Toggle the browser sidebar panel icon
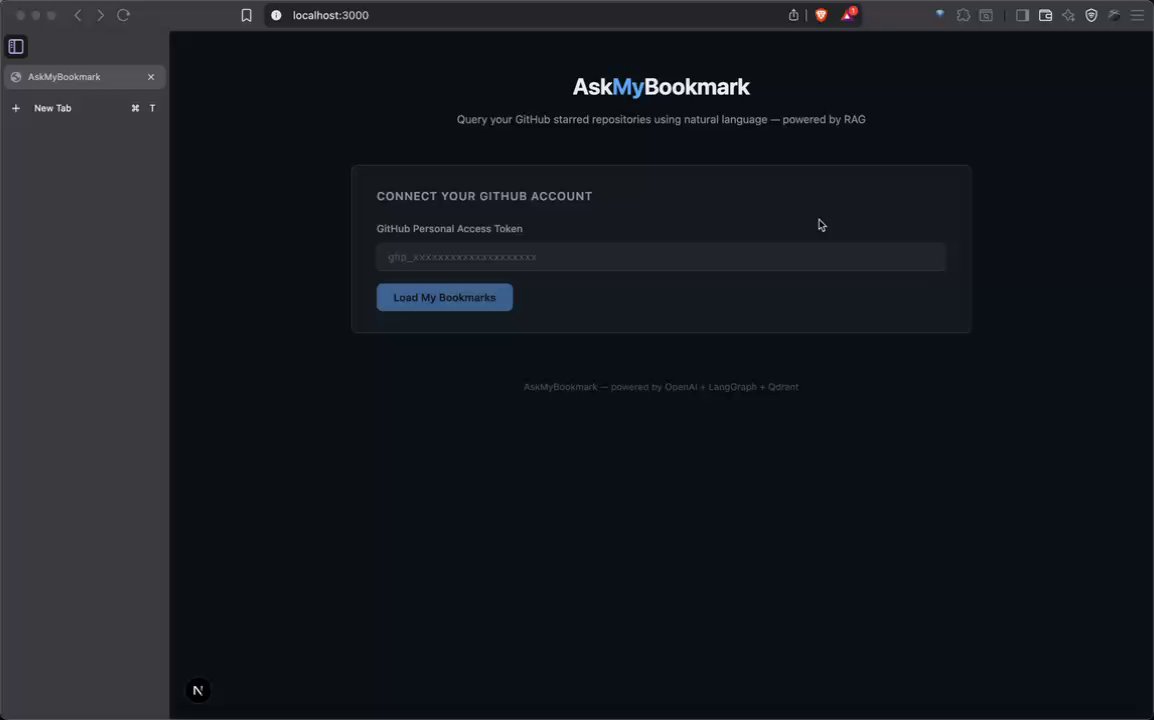The image size is (1154, 720). click(1022, 15)
